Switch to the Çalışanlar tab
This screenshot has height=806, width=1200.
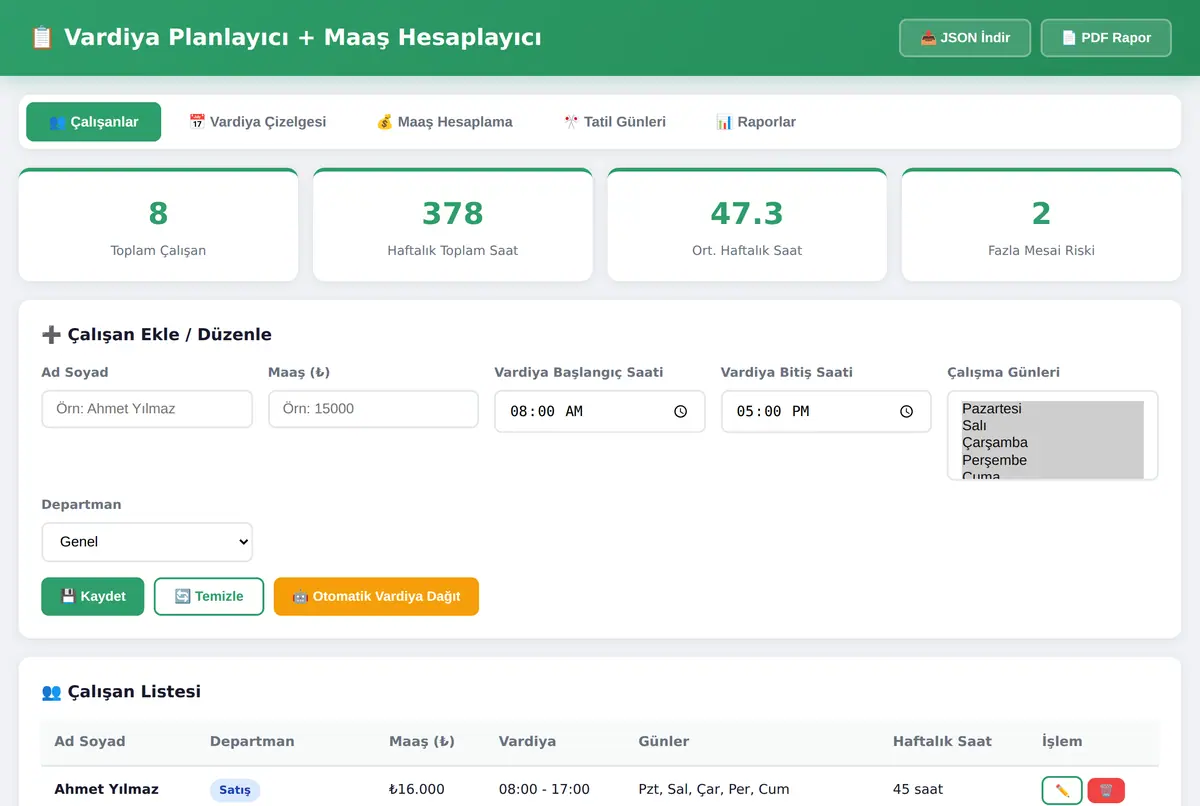pos(94,122)
